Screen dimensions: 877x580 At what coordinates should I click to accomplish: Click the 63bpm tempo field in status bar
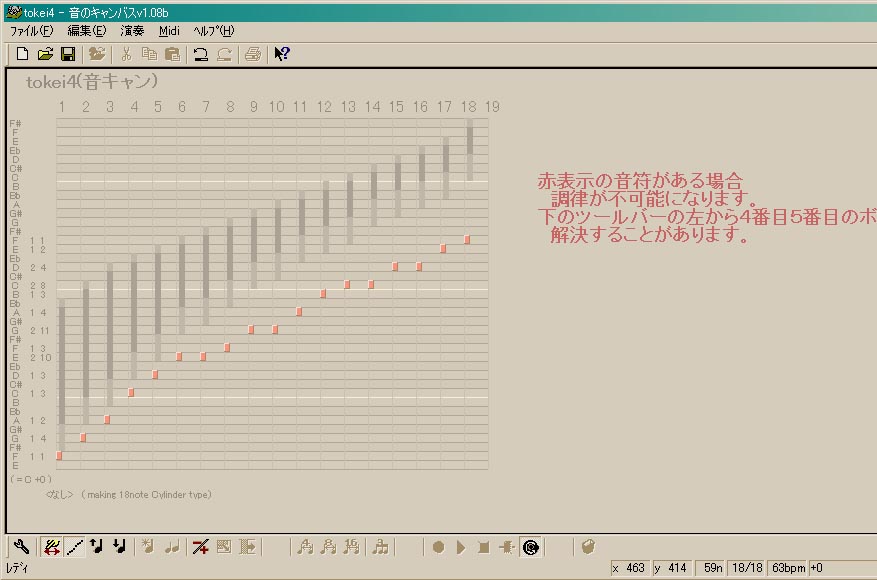[x=788, y=568]
